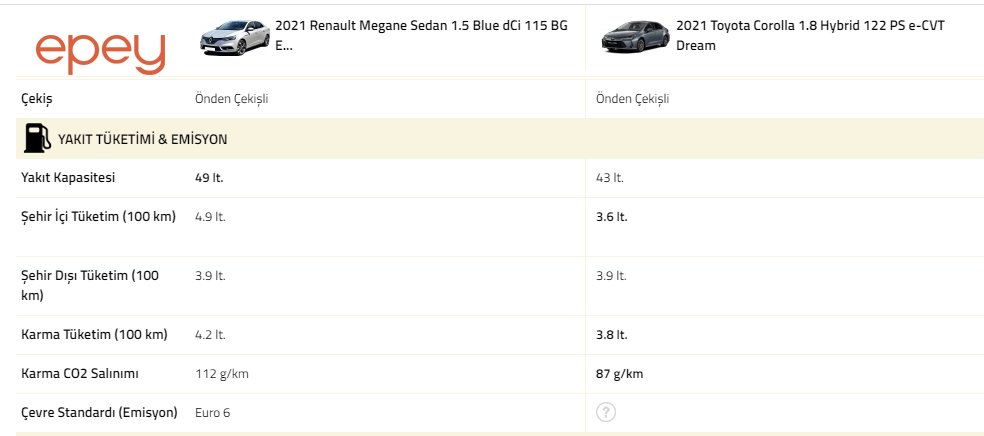Select the Karma CO2 Salınımı row label
This screenshot has height=436, width=984.
click(80, 374)
